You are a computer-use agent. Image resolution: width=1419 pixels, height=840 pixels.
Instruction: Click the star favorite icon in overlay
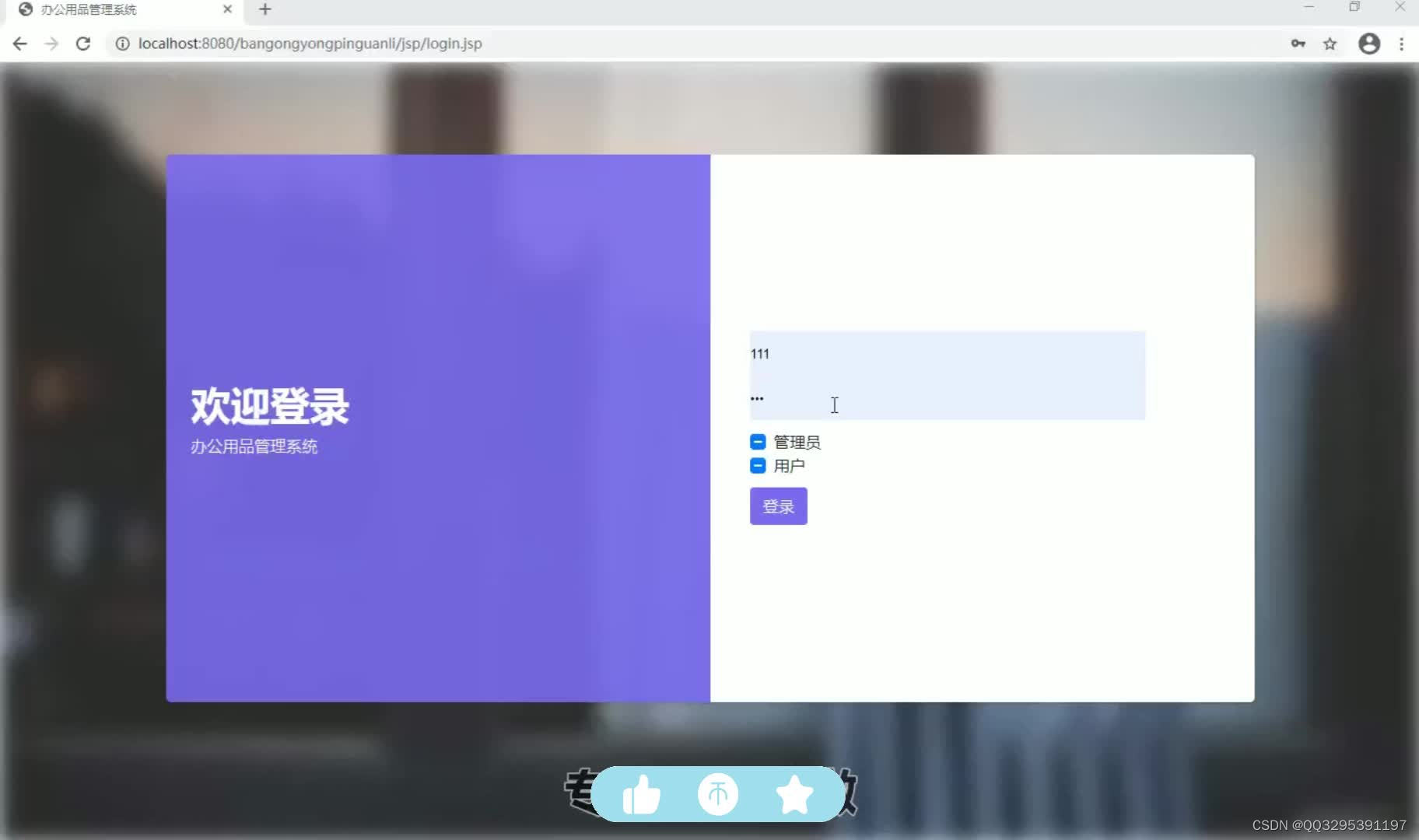pos(794,795)
